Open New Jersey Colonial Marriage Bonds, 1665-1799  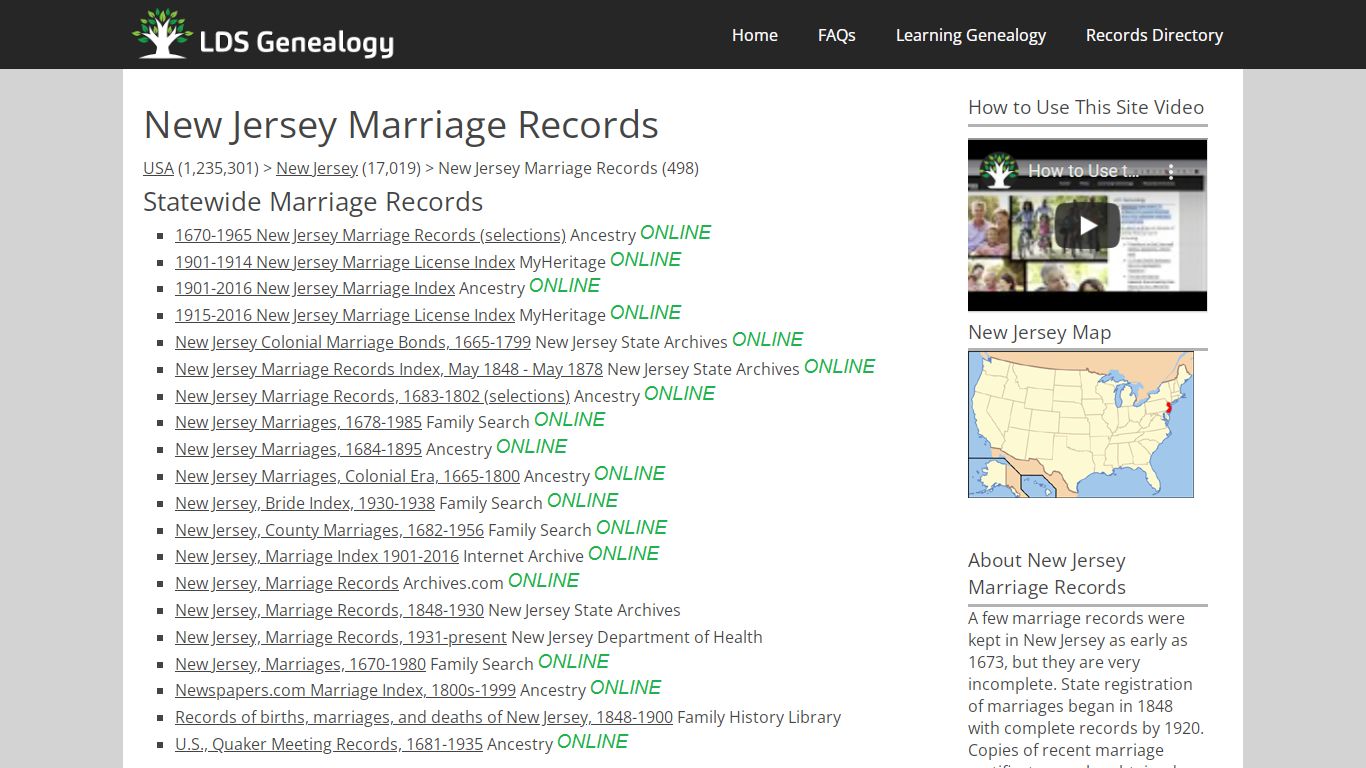coord(353,342)
